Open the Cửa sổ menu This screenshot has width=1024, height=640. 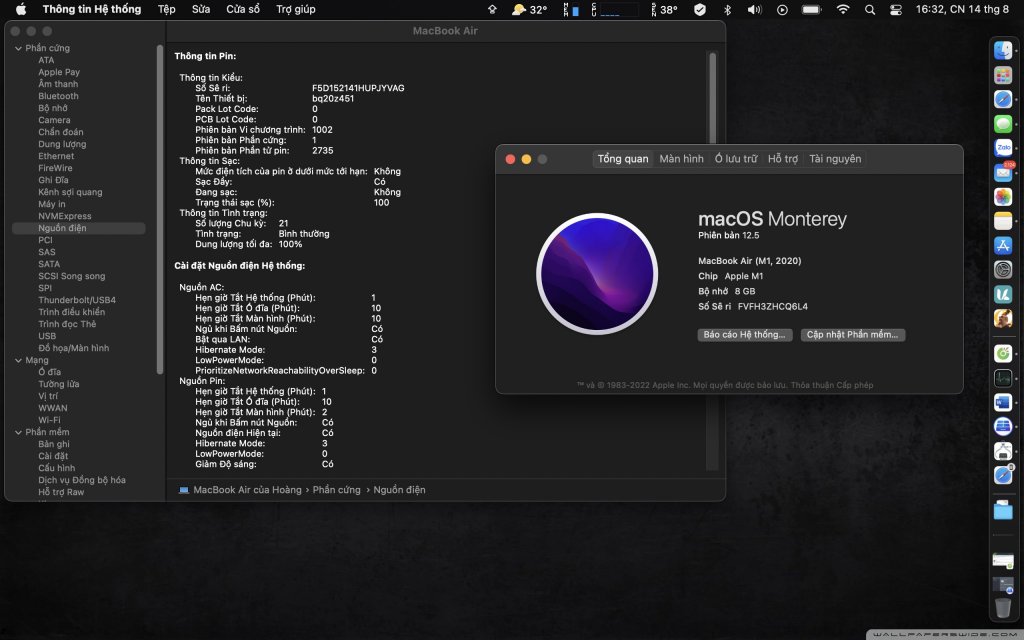pyautogui.click(x=243, y=9)
